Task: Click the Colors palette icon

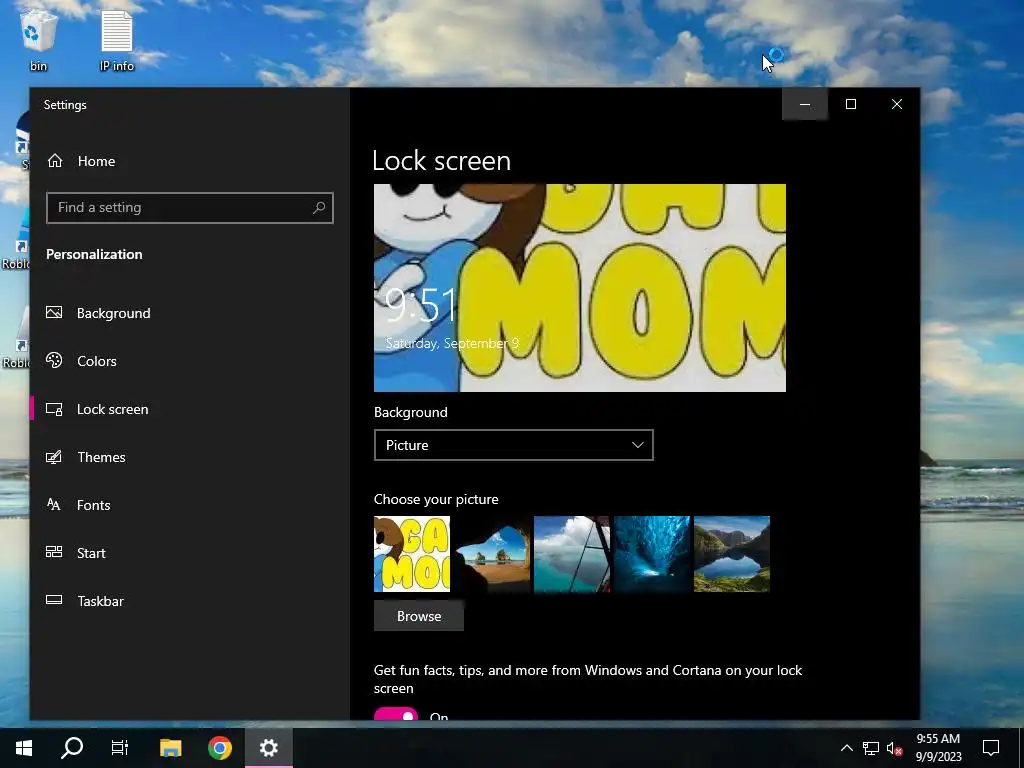Action: [54, 360]
